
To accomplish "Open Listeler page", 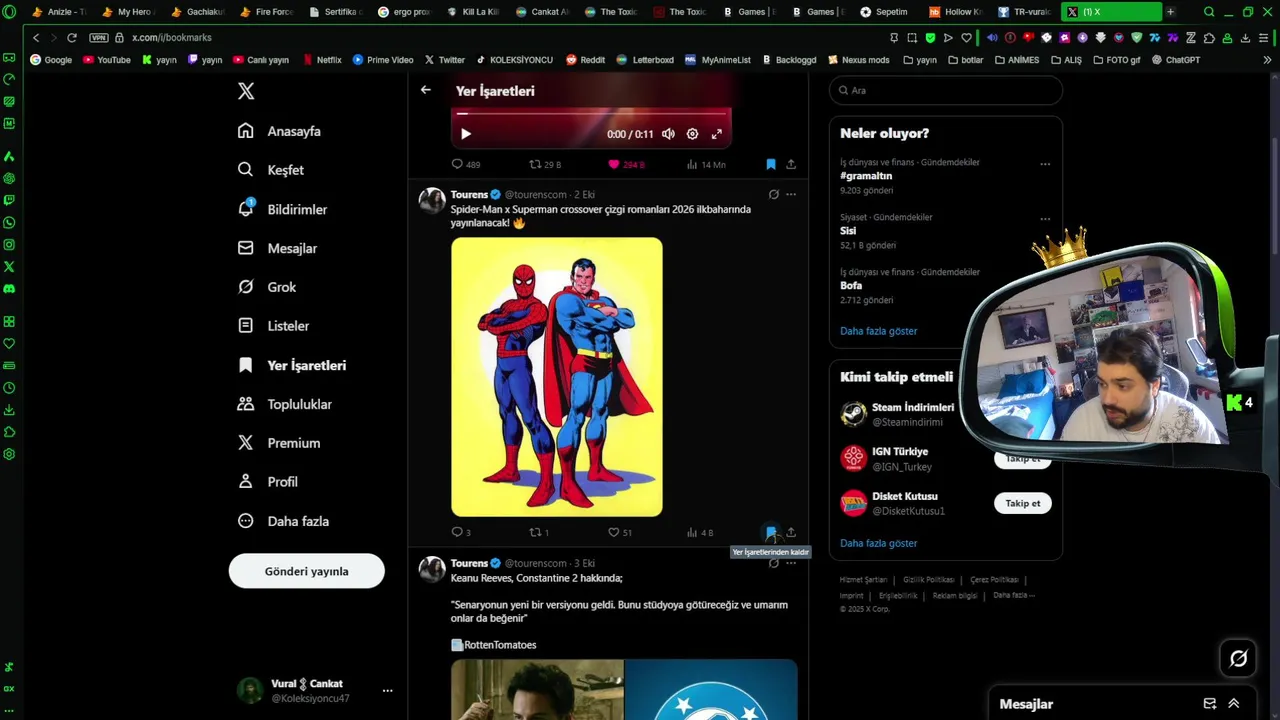I will [x=273, y=326].
